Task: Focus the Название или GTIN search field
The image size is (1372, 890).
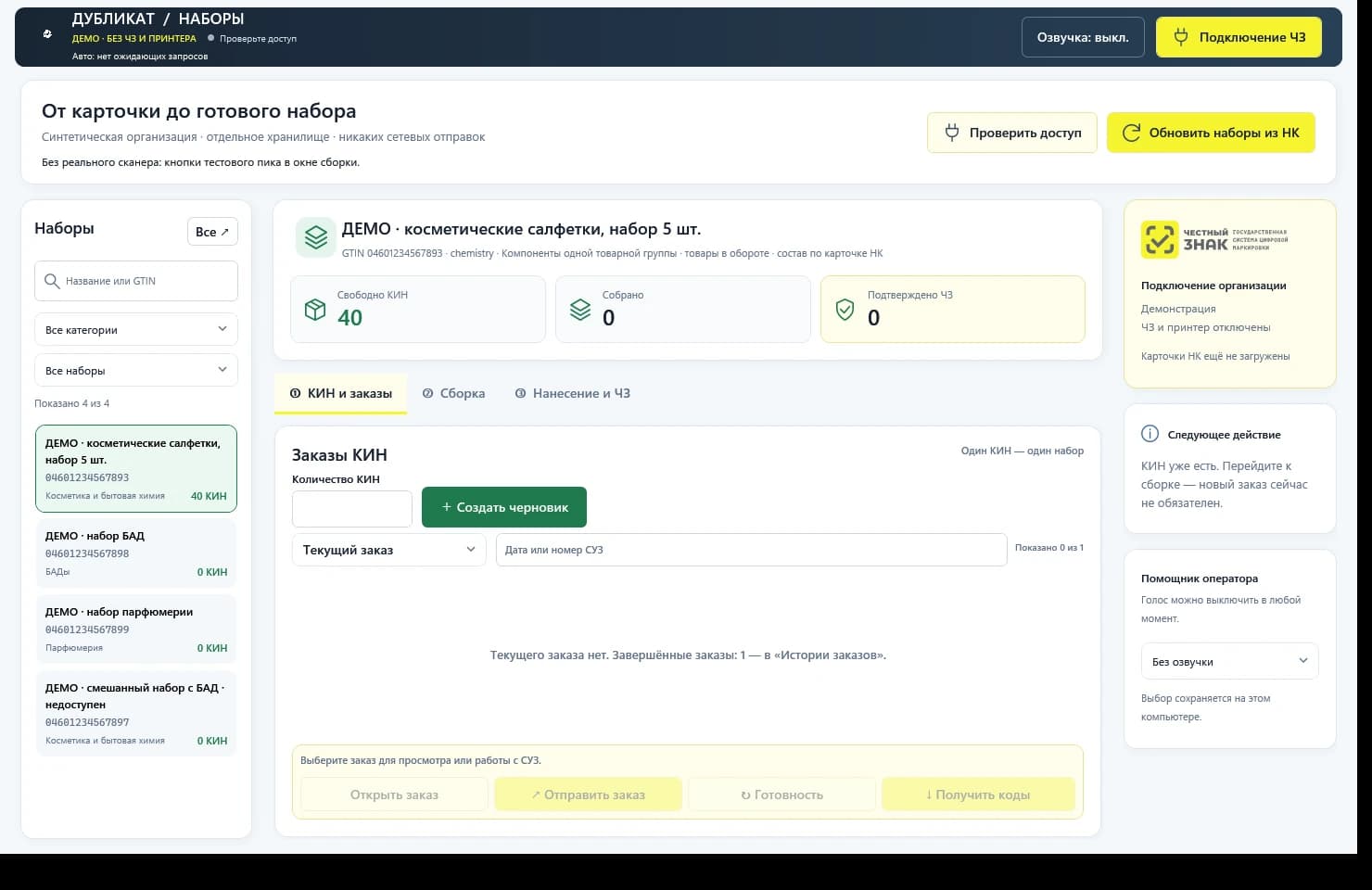Action: (136, 281)
